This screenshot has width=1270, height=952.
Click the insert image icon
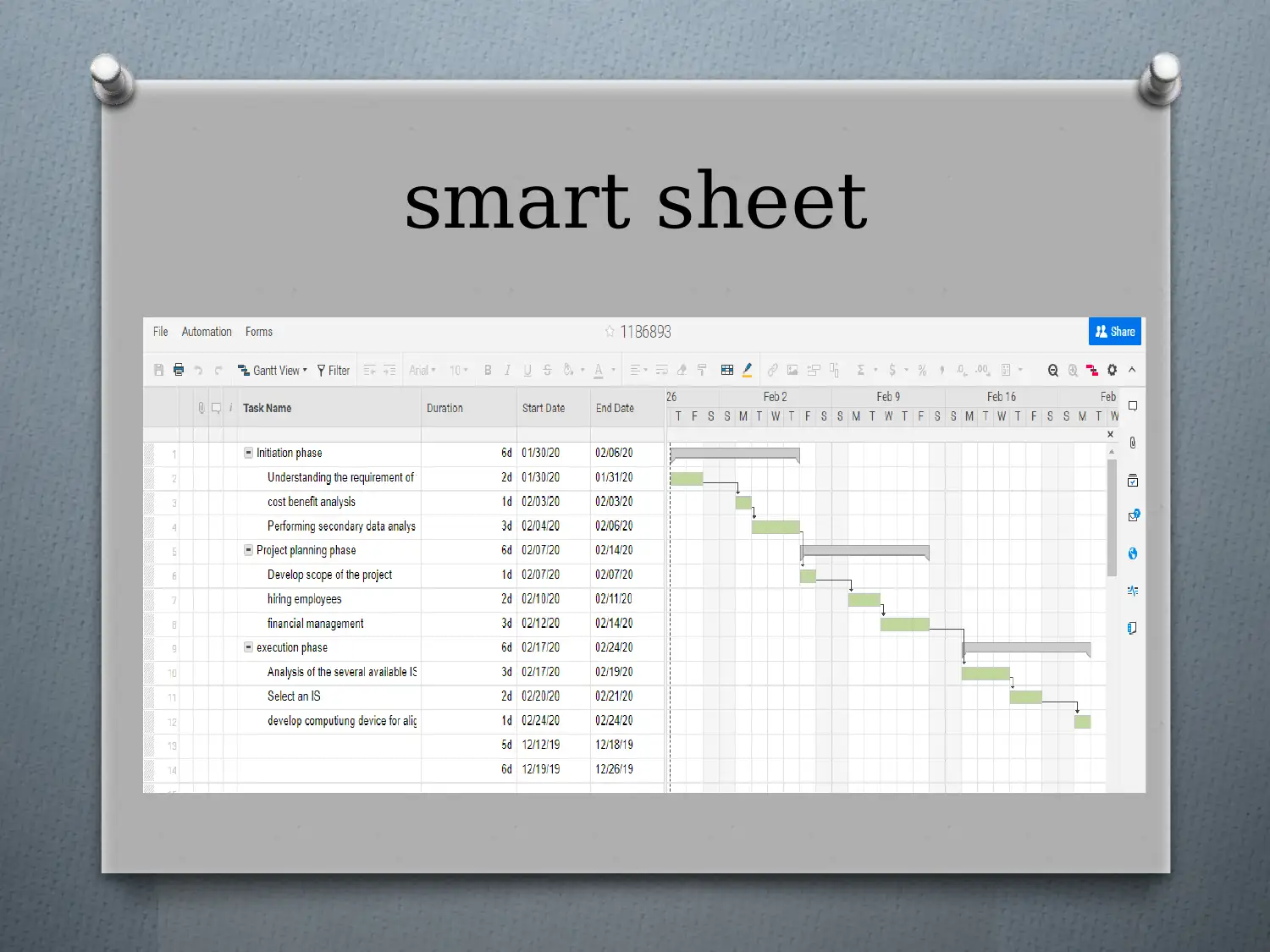(x=792, y=370)
